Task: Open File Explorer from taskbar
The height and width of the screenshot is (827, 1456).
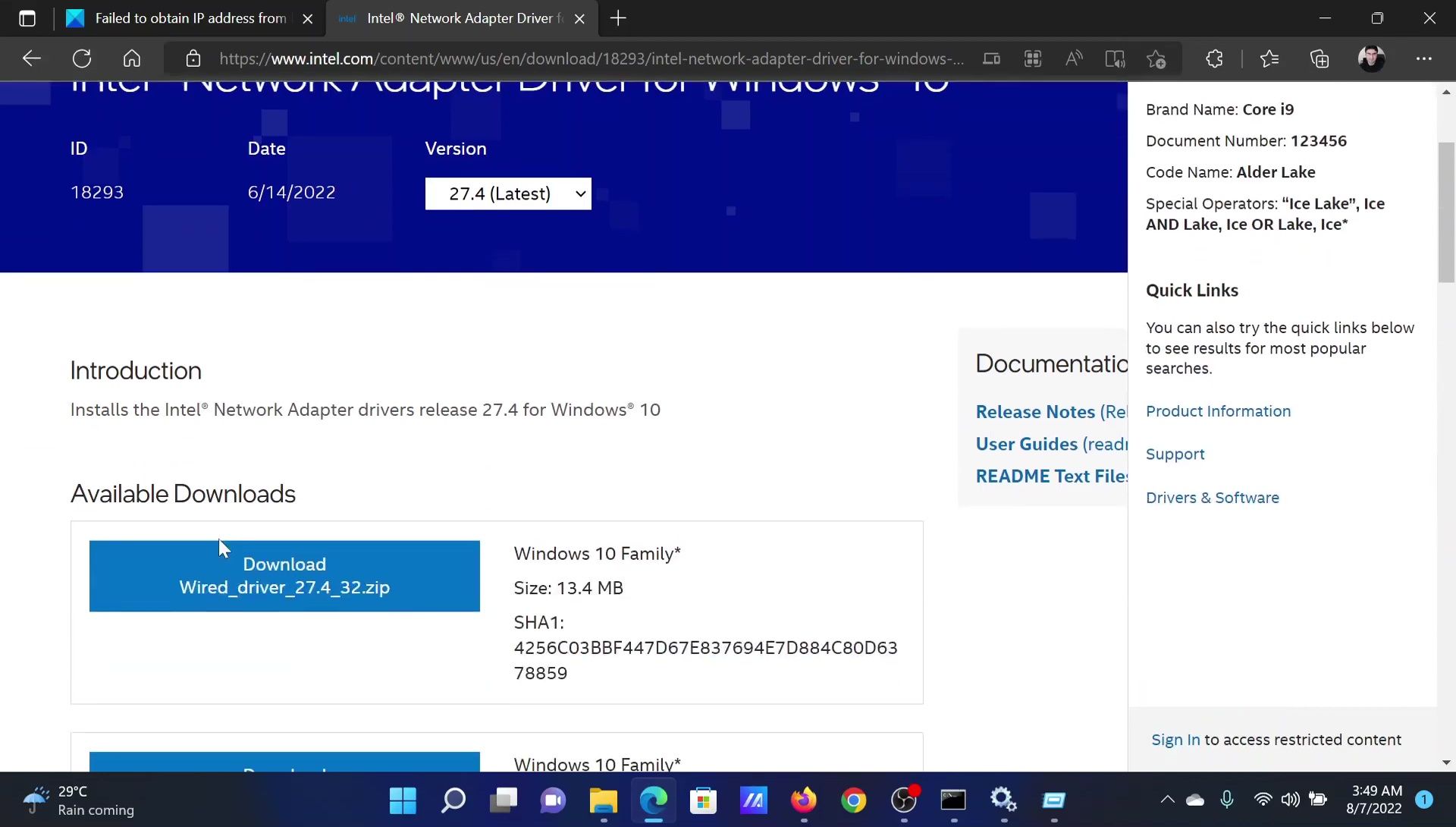Action: (x=604, y=800)
